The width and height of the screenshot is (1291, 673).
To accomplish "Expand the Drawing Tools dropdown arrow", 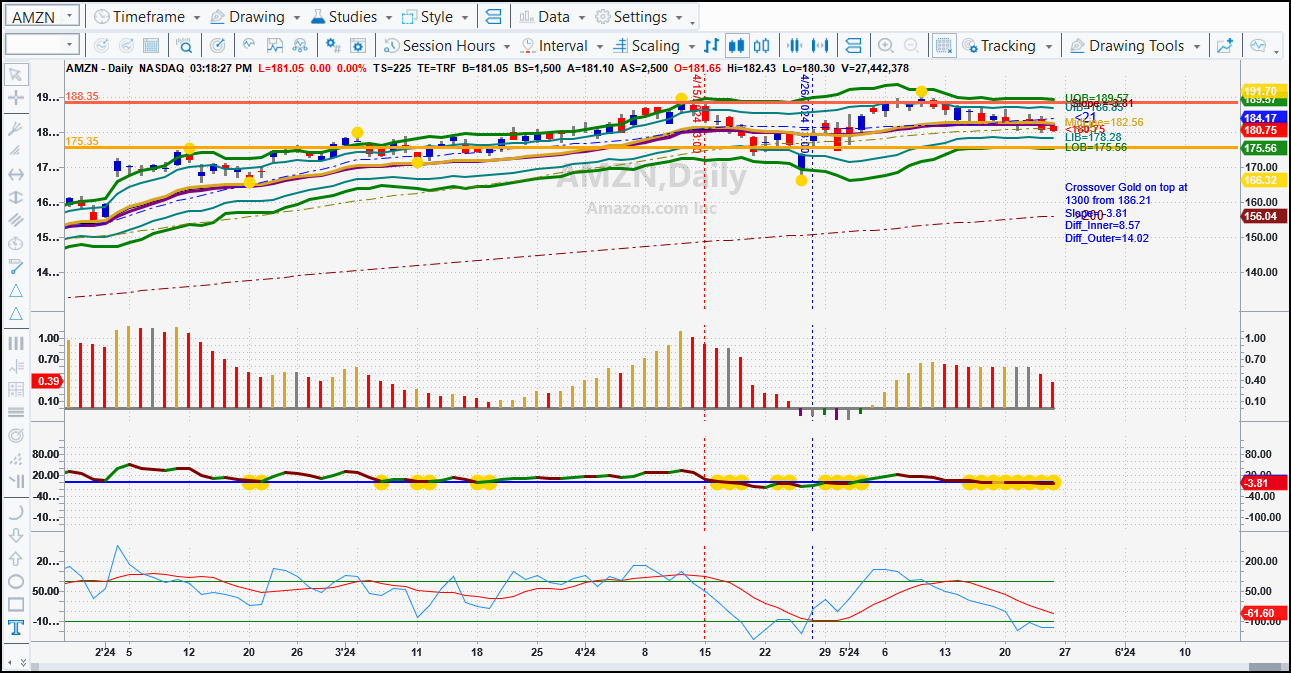I will (1196, 47).
